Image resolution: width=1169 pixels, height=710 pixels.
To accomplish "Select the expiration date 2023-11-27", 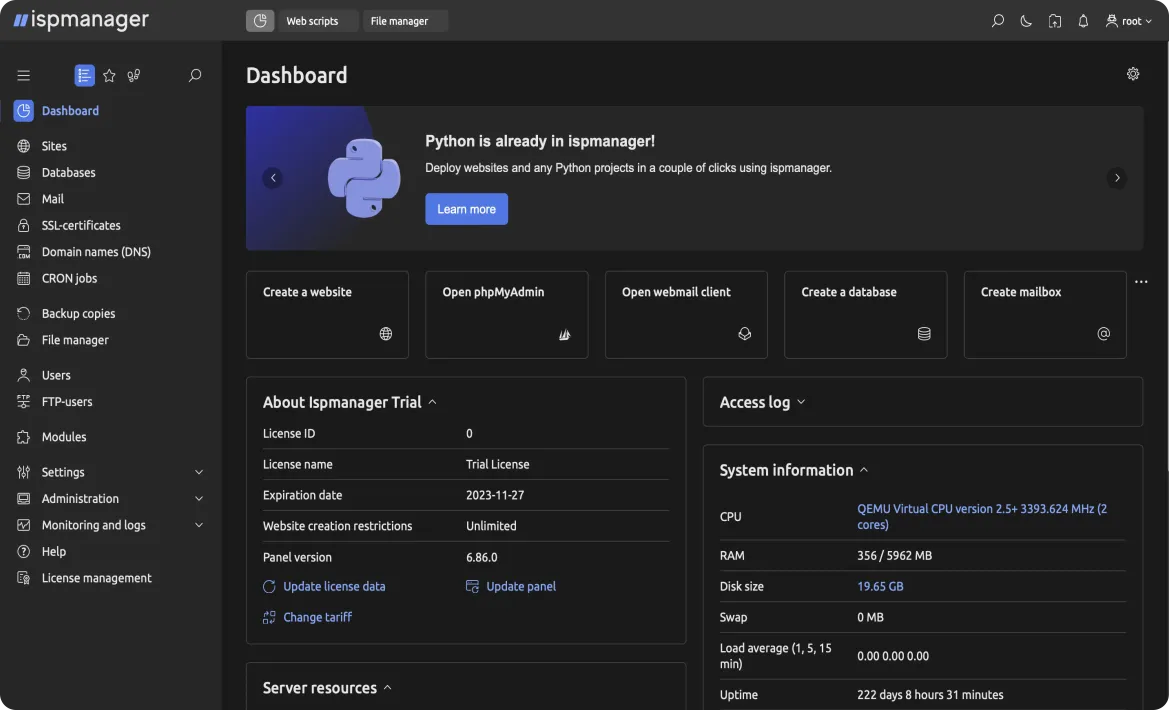I will click(x=495, y=495).
